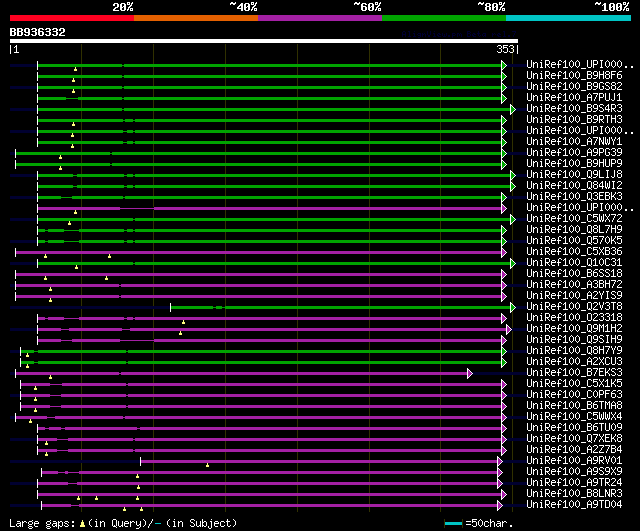Open the UniRef100_A7NWY1 entry

(x=574, y=142)
